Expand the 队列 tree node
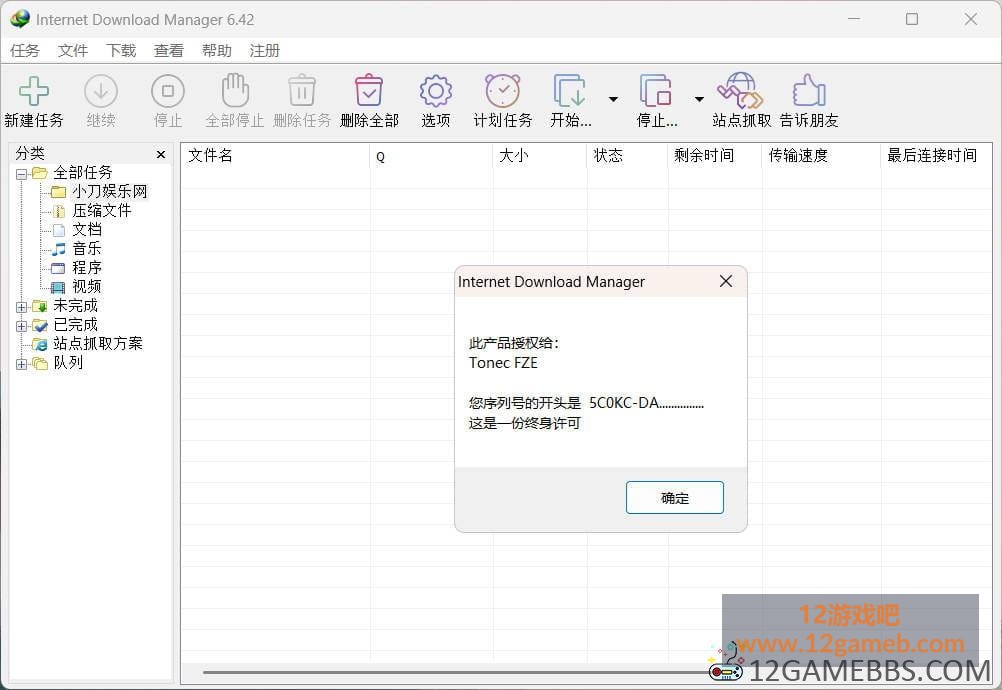 tap(21, 364)
